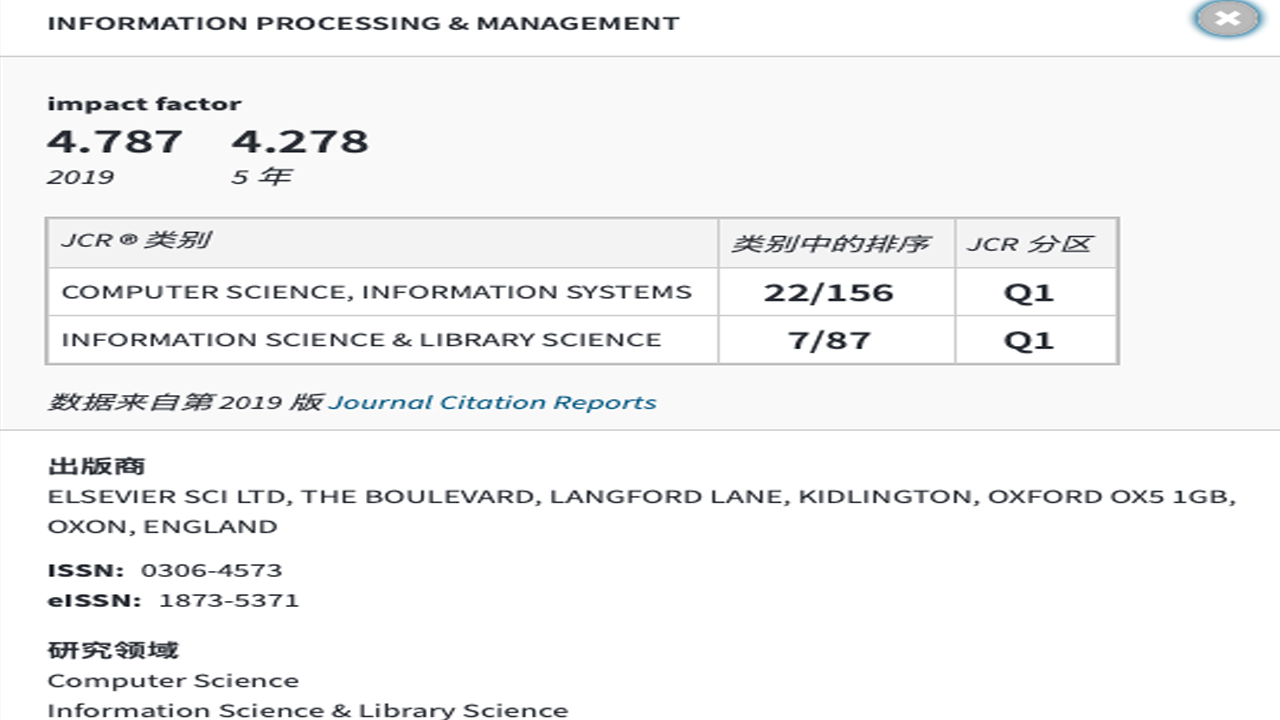Select the Computer Science, Information Systems row
This screenshot has width=1280, height=720.
376,292
